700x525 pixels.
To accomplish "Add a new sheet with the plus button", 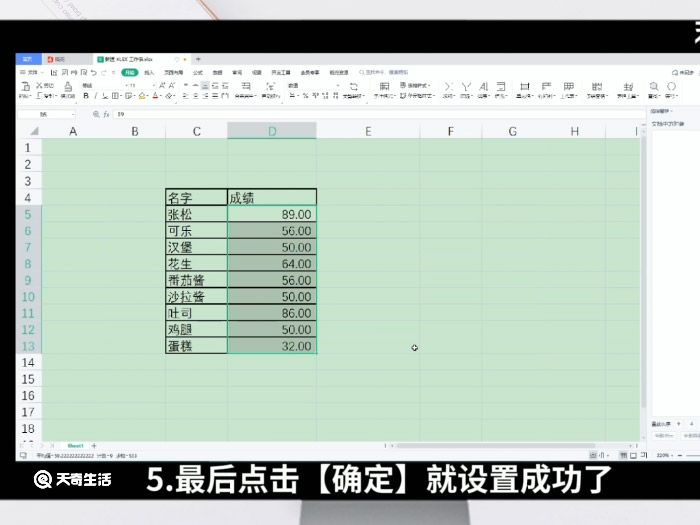I will click(x=94, y=446).
